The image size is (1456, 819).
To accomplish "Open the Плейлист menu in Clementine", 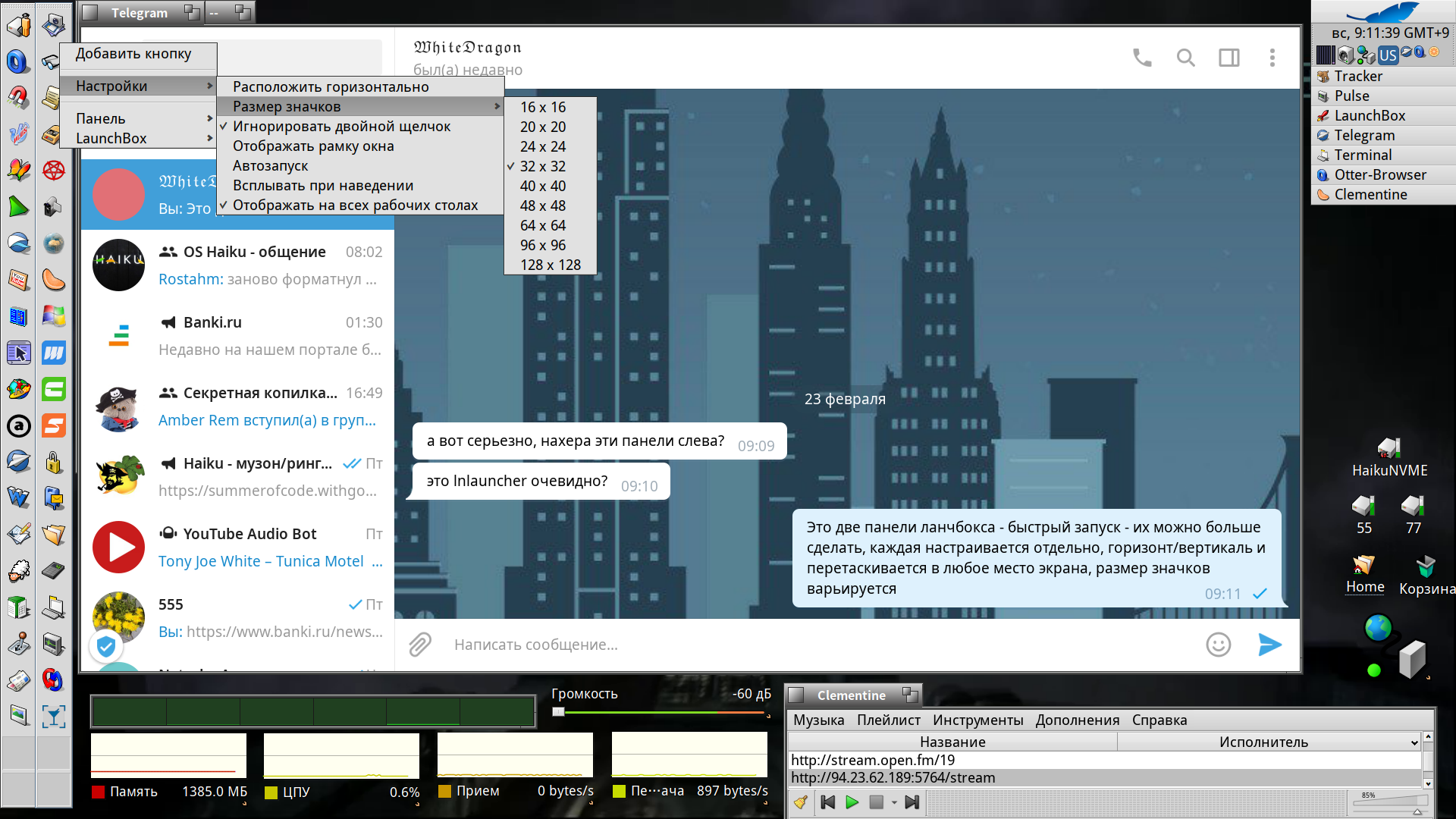I will pyautogui.click(x=889, y=720).
